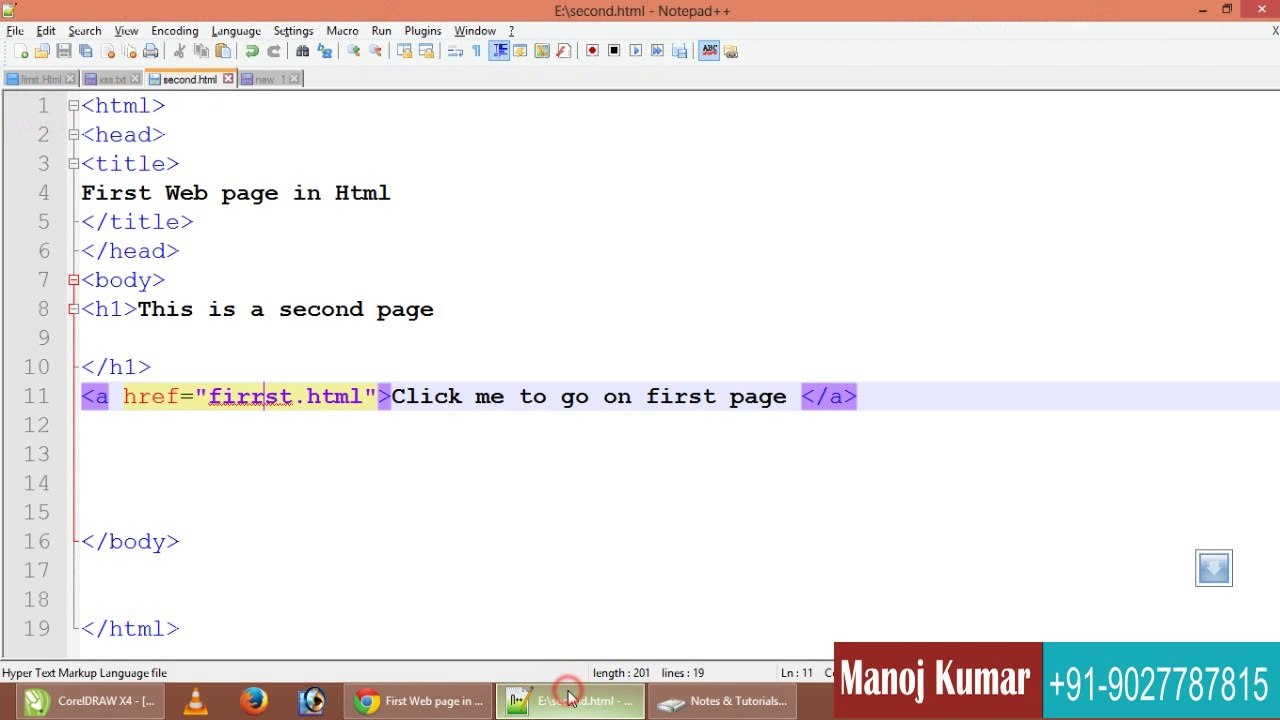Open the Window menu
1280x720 pixels.
475,31
